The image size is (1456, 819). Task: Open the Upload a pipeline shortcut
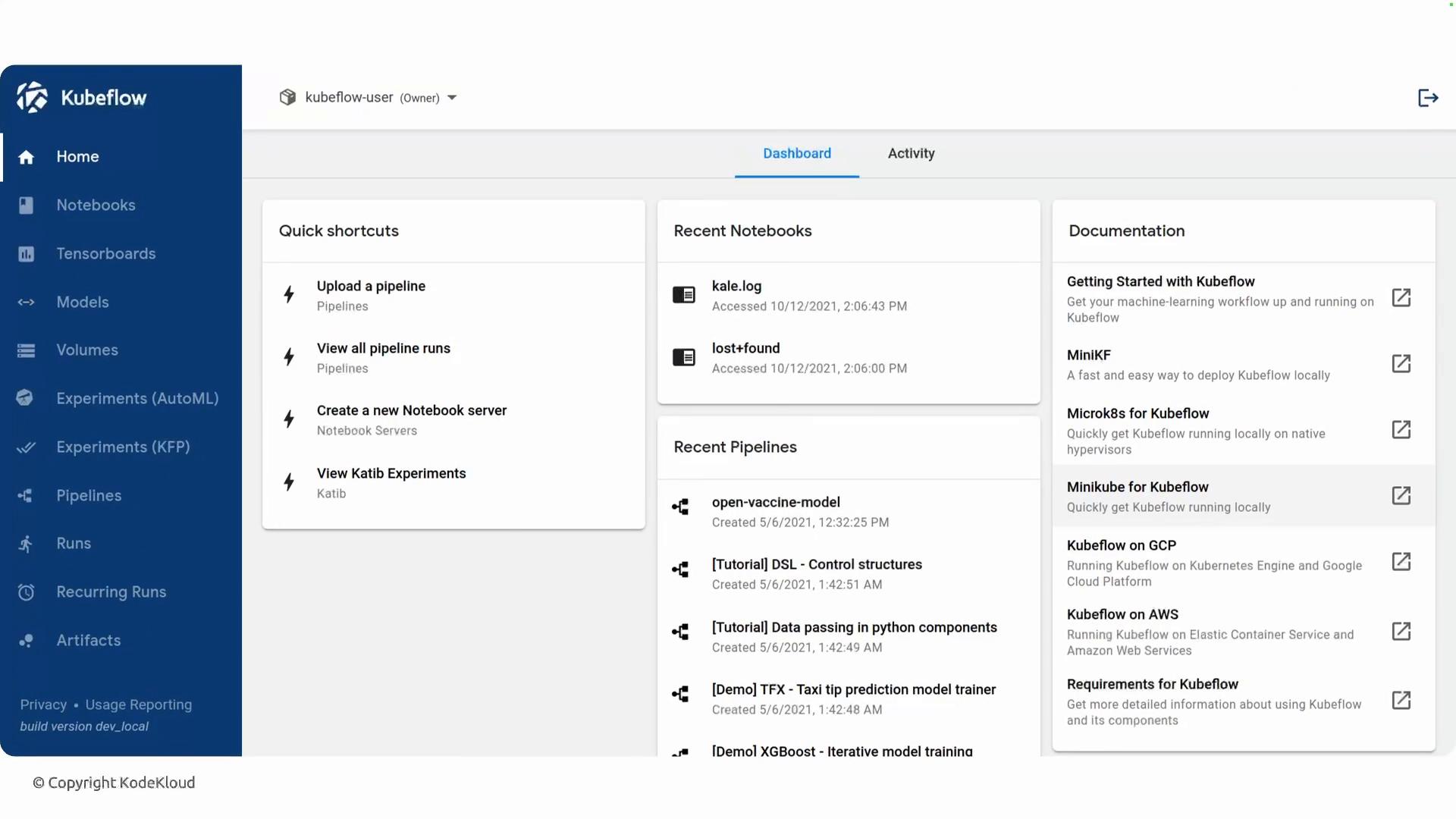[453, 295]
